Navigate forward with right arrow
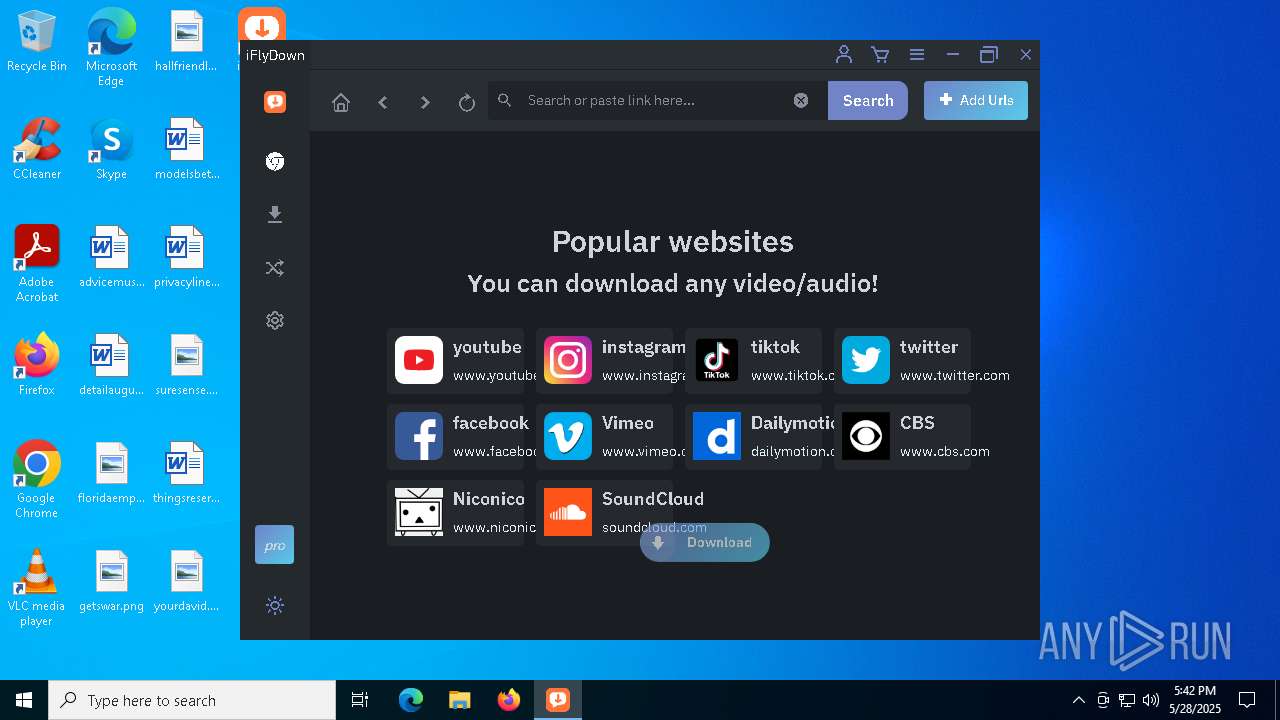This screenshot has height=720, width=1280. (x=425, y=102)
